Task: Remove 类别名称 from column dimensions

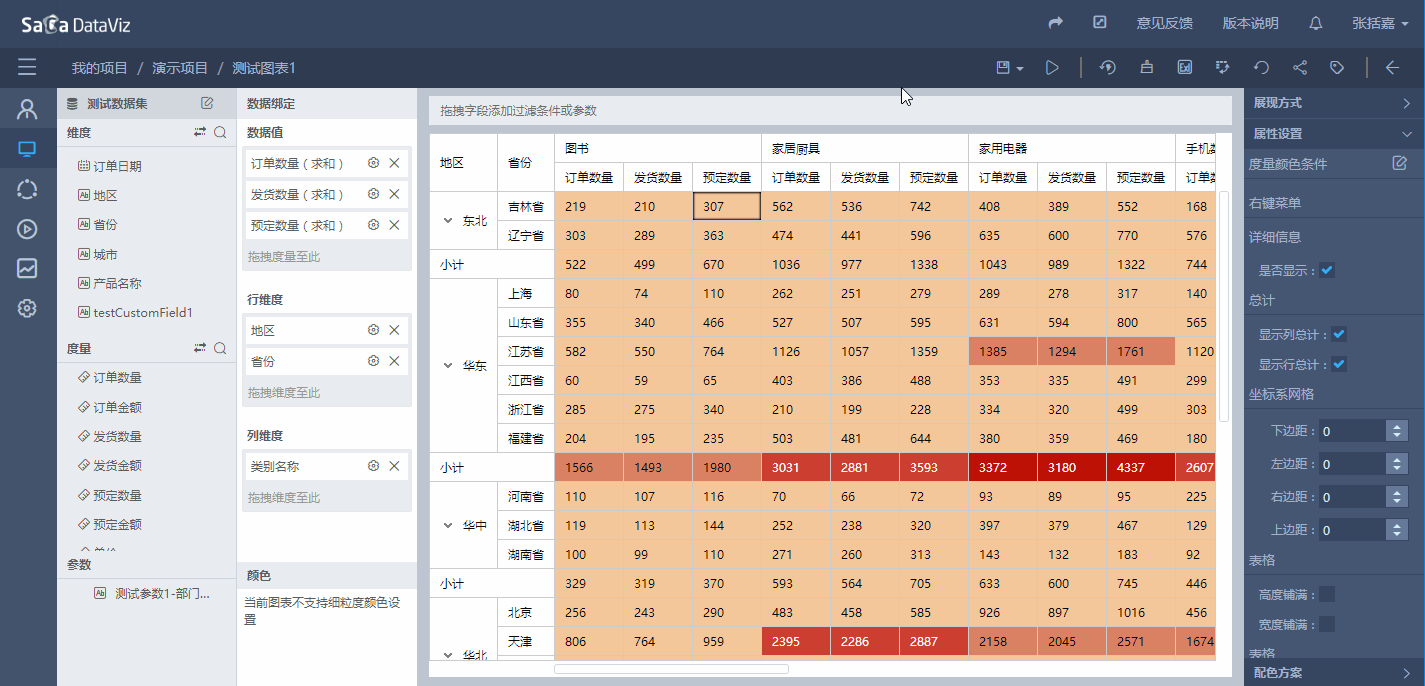Action: click(x=394, y=466)
